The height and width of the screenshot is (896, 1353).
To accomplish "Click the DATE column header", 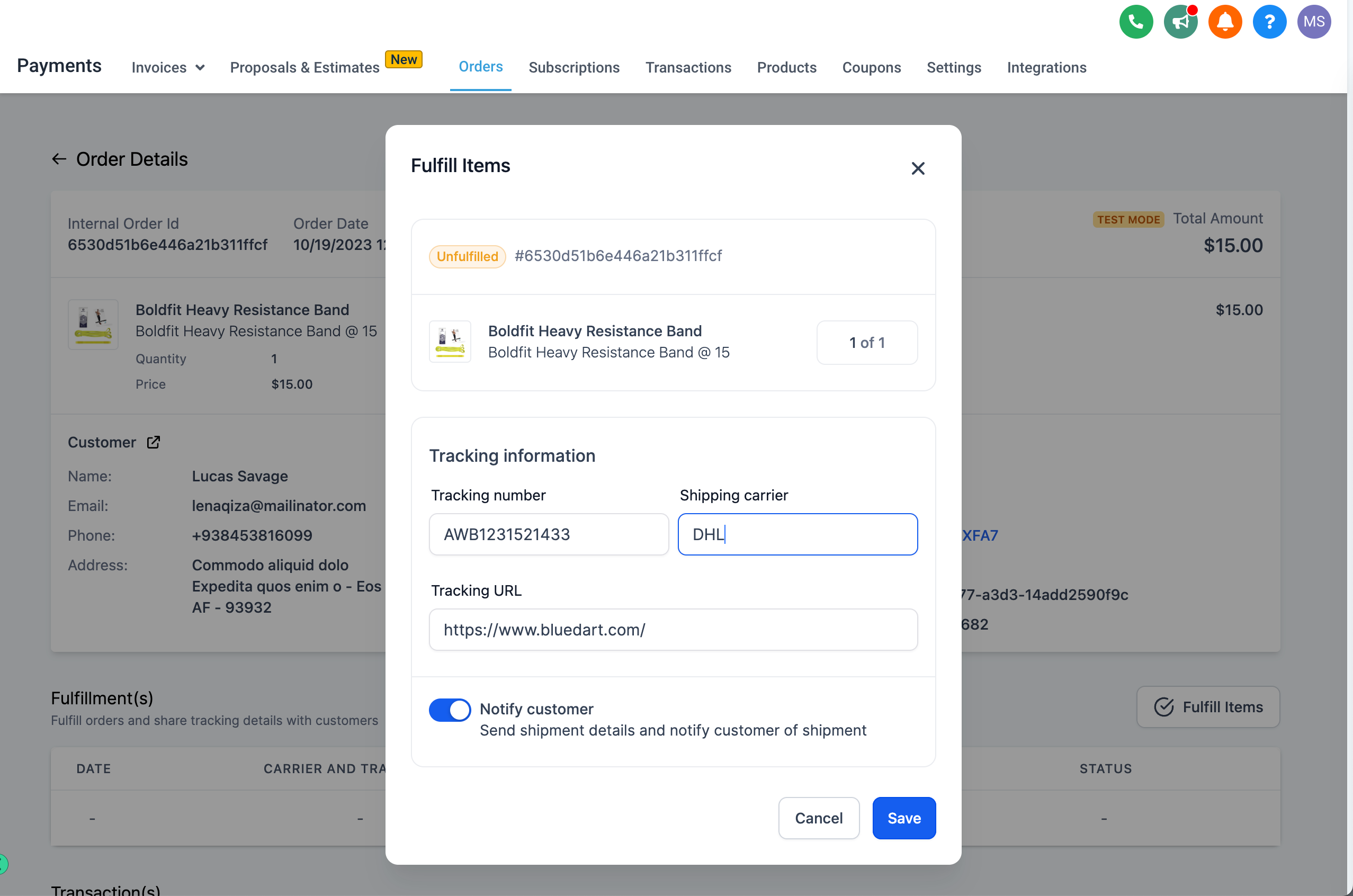I will (x=94, y=768).
